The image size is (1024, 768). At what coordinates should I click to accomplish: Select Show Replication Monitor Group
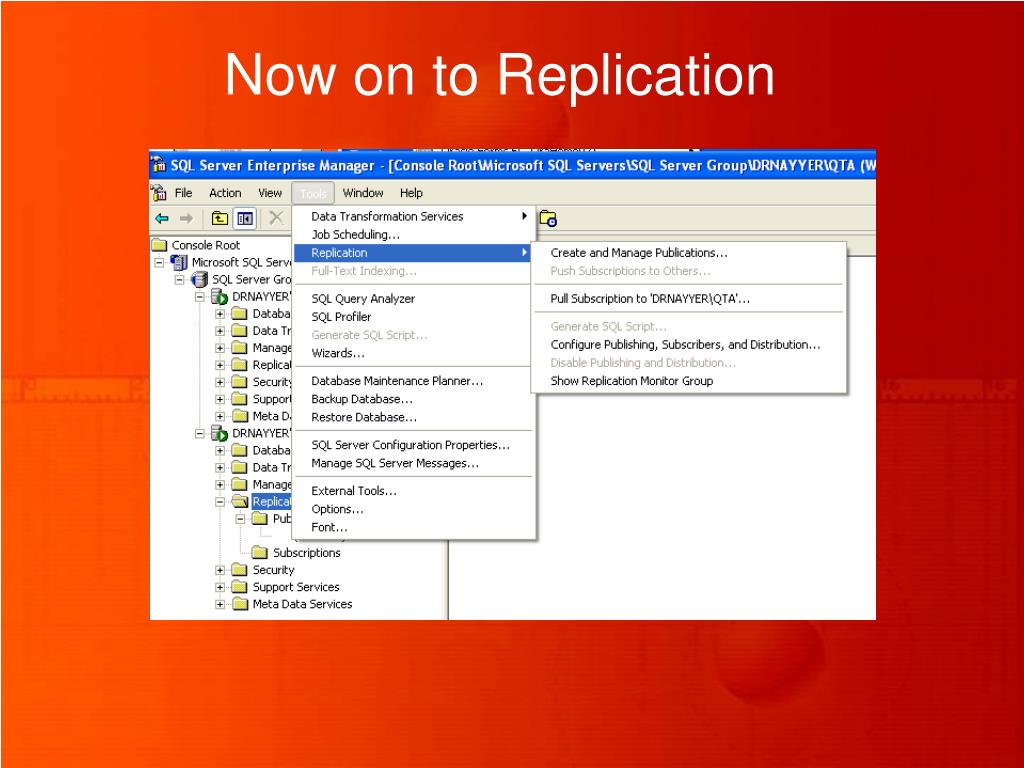click(689, 381)
